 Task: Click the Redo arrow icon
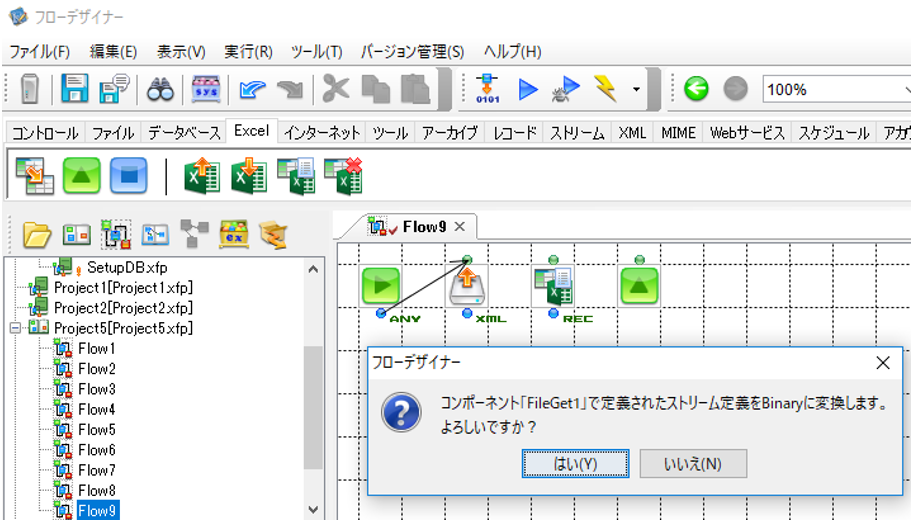(290, 90)
